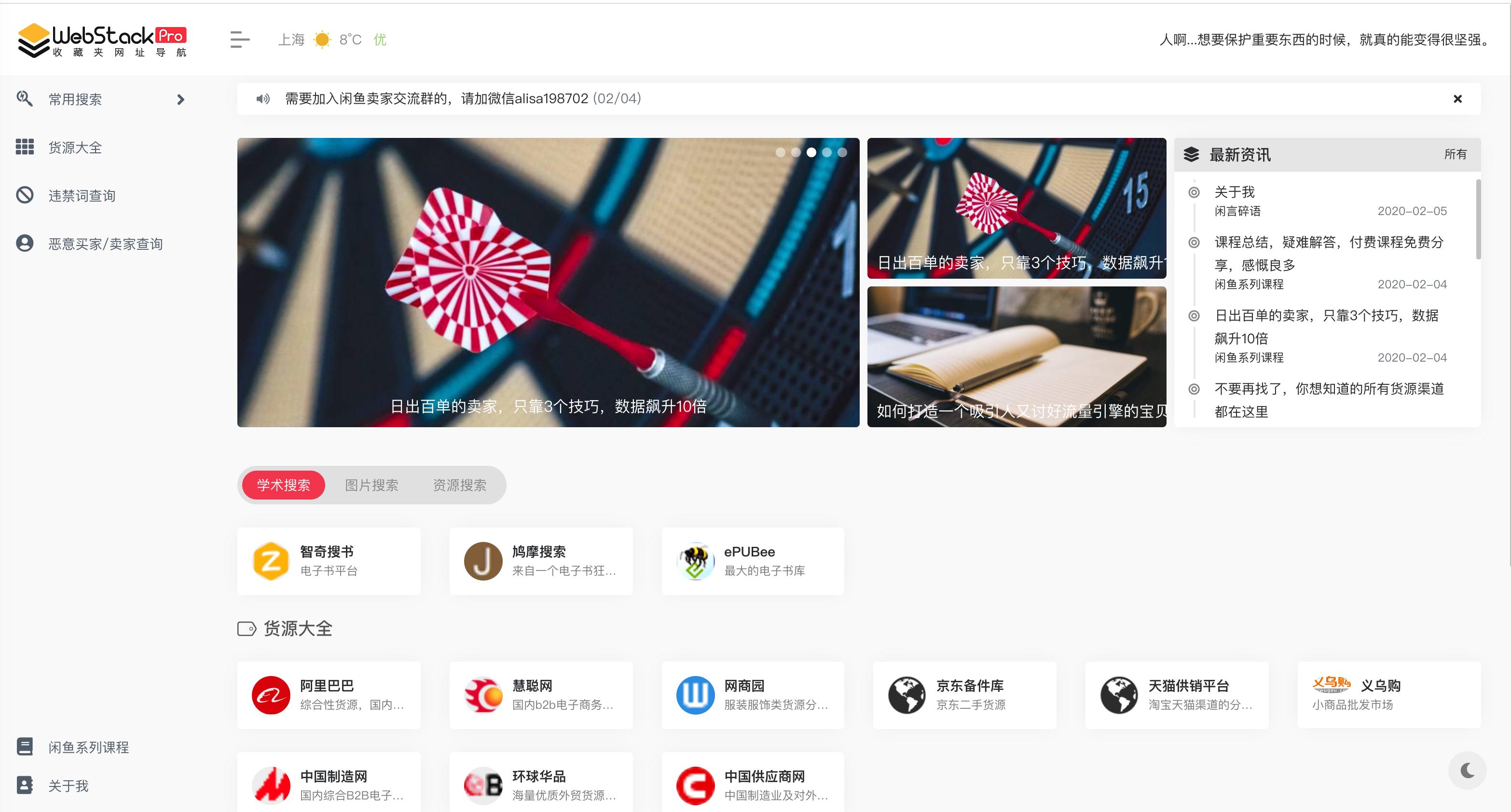Viewport: 1511px width, 812px height.
Task: Click the speaker icon on announcement bar
Action: click(x=262, y=98)
